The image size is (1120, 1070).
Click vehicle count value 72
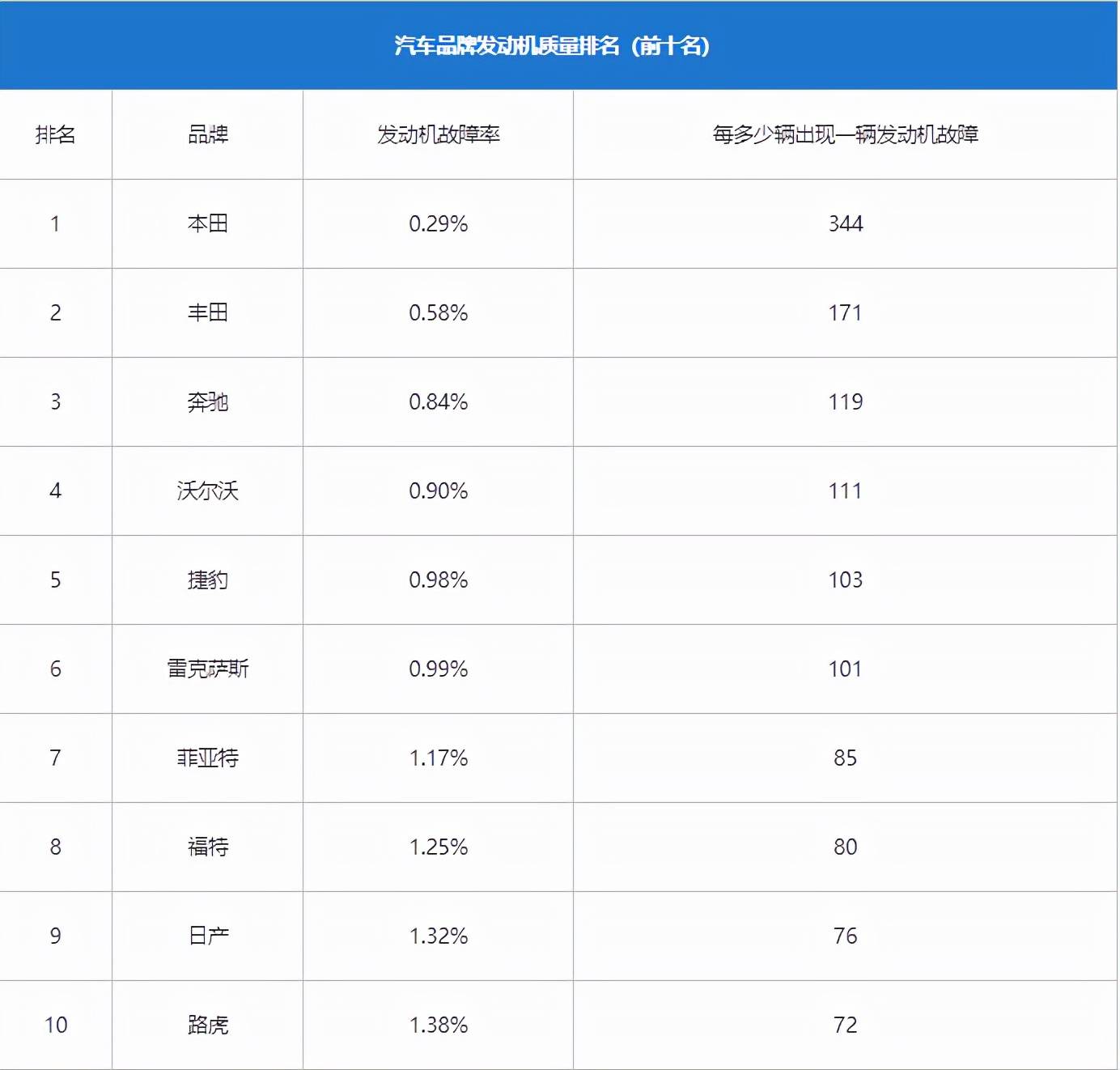pyautogui.click(x=846, y=1025)
